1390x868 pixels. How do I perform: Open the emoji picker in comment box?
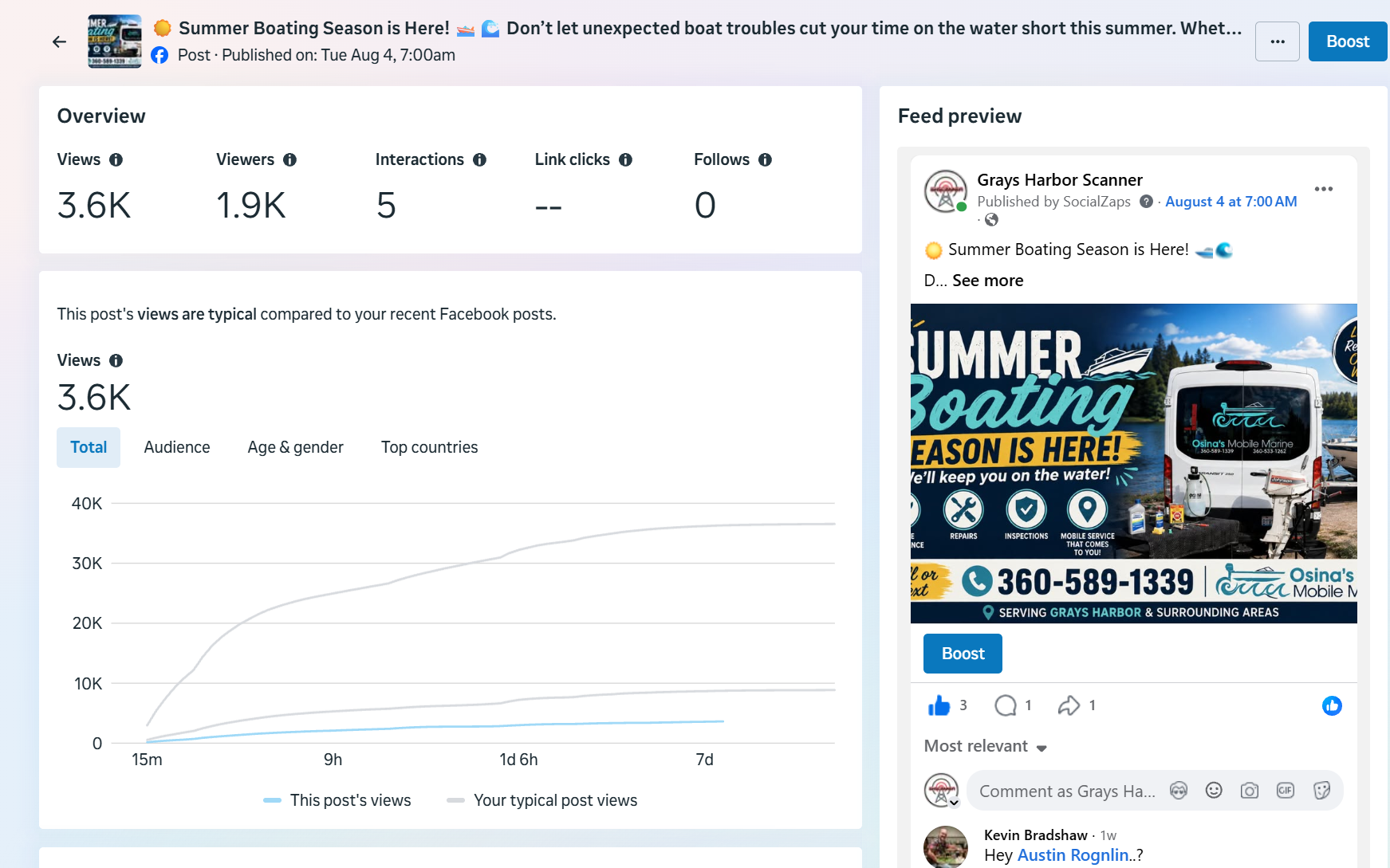click(1214, 791)
